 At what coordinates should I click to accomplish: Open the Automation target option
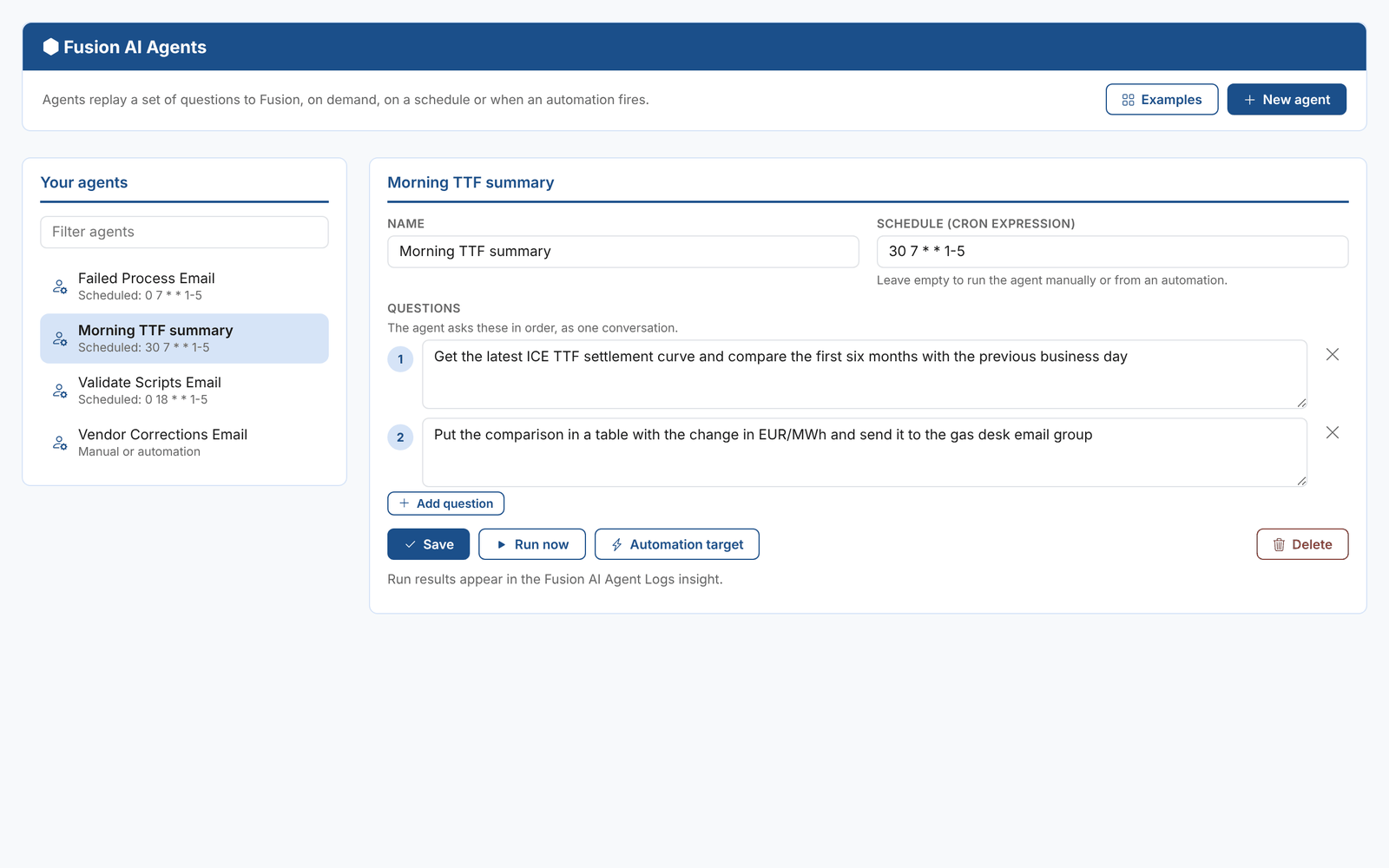[x=677, y=544]
